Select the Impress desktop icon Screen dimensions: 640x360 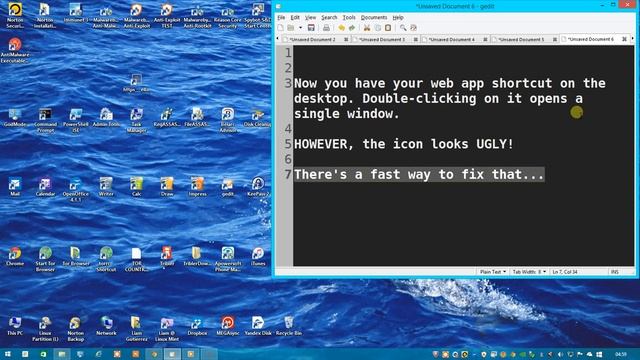[x=197, y=187]
